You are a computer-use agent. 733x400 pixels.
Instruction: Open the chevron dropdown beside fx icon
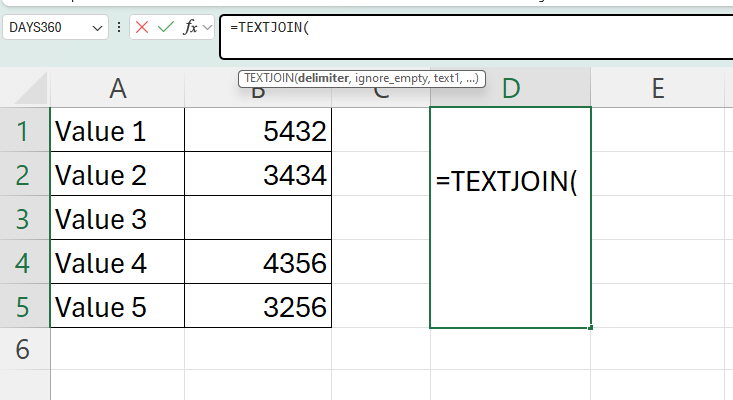tap(207, 28)
